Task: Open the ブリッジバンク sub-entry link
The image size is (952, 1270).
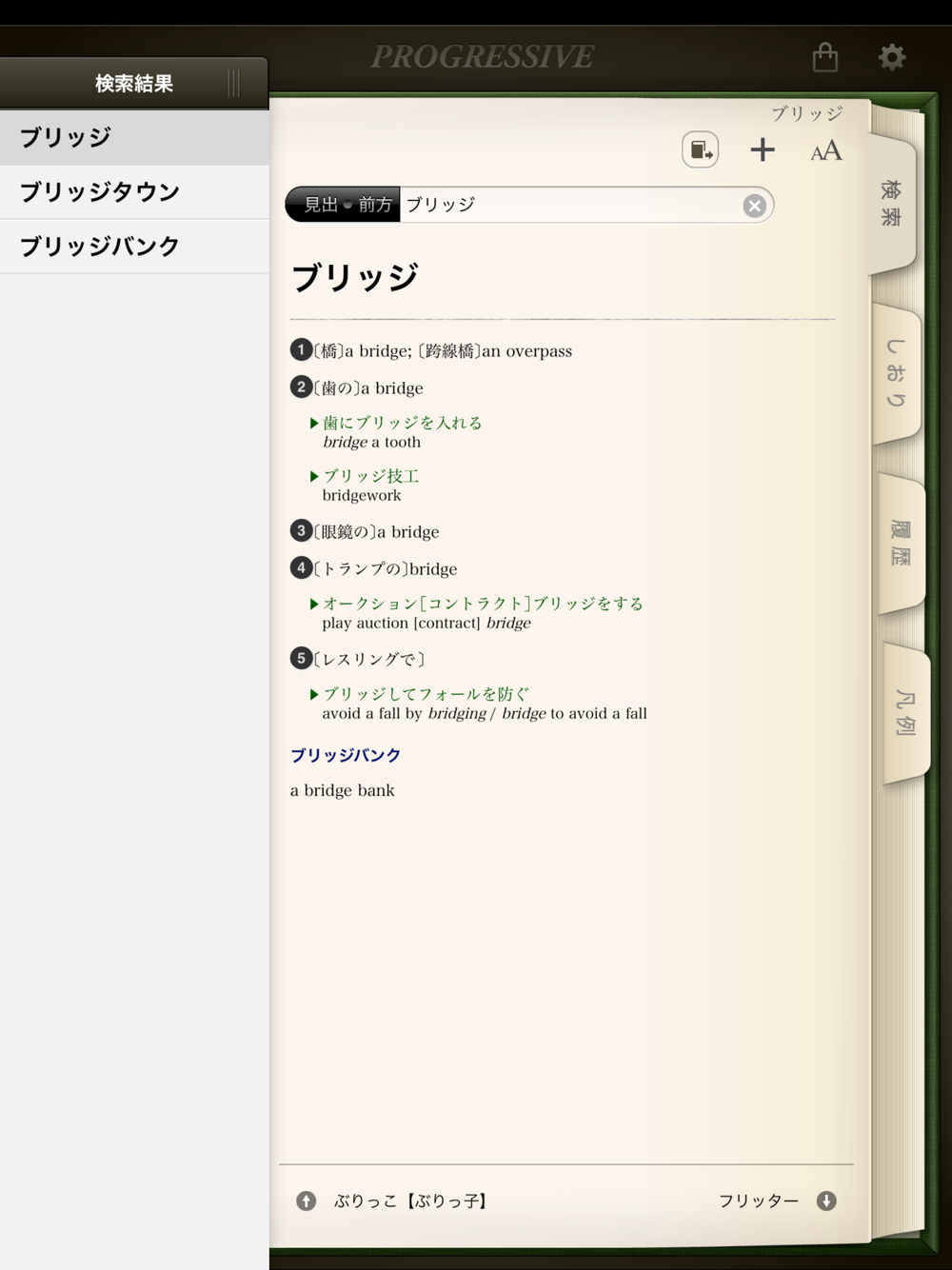Action: (346, 755)
